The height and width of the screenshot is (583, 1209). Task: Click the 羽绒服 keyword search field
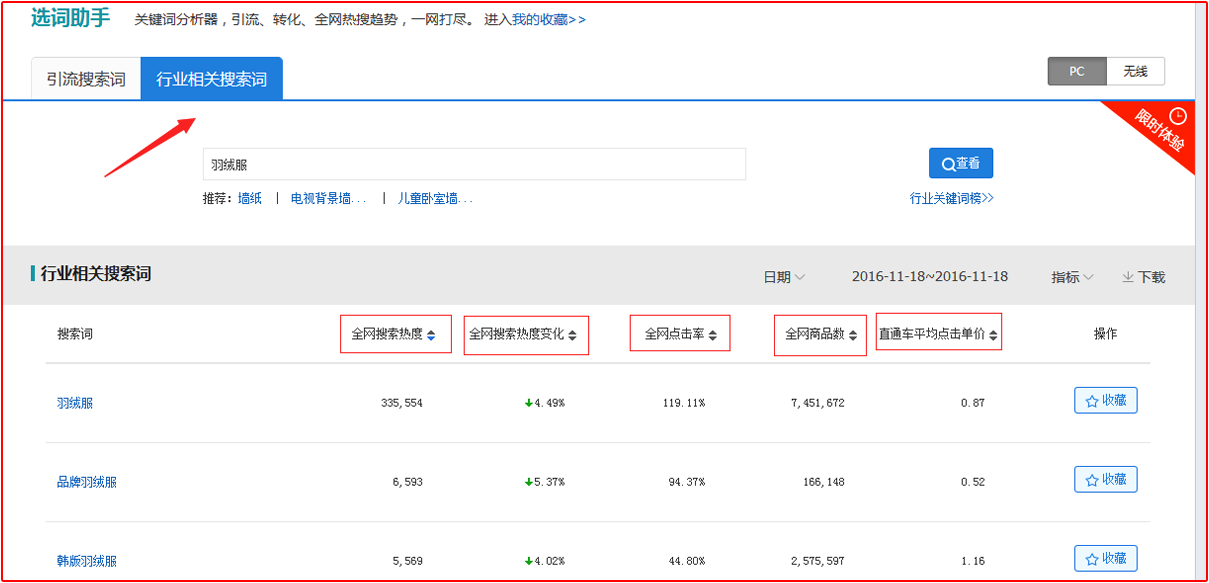[x=474, y=164]
